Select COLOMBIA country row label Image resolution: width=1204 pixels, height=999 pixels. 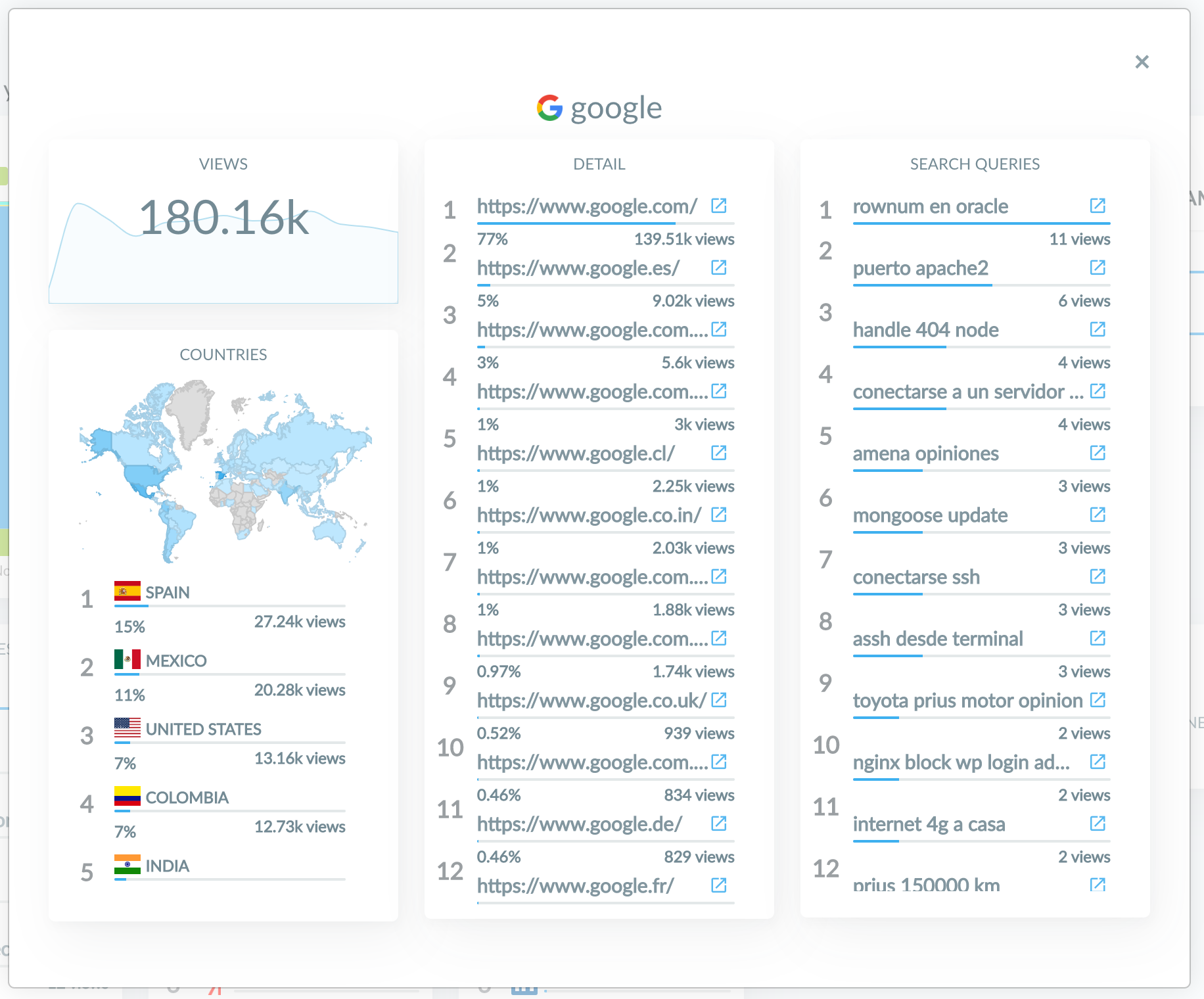(x=187, y=797)
